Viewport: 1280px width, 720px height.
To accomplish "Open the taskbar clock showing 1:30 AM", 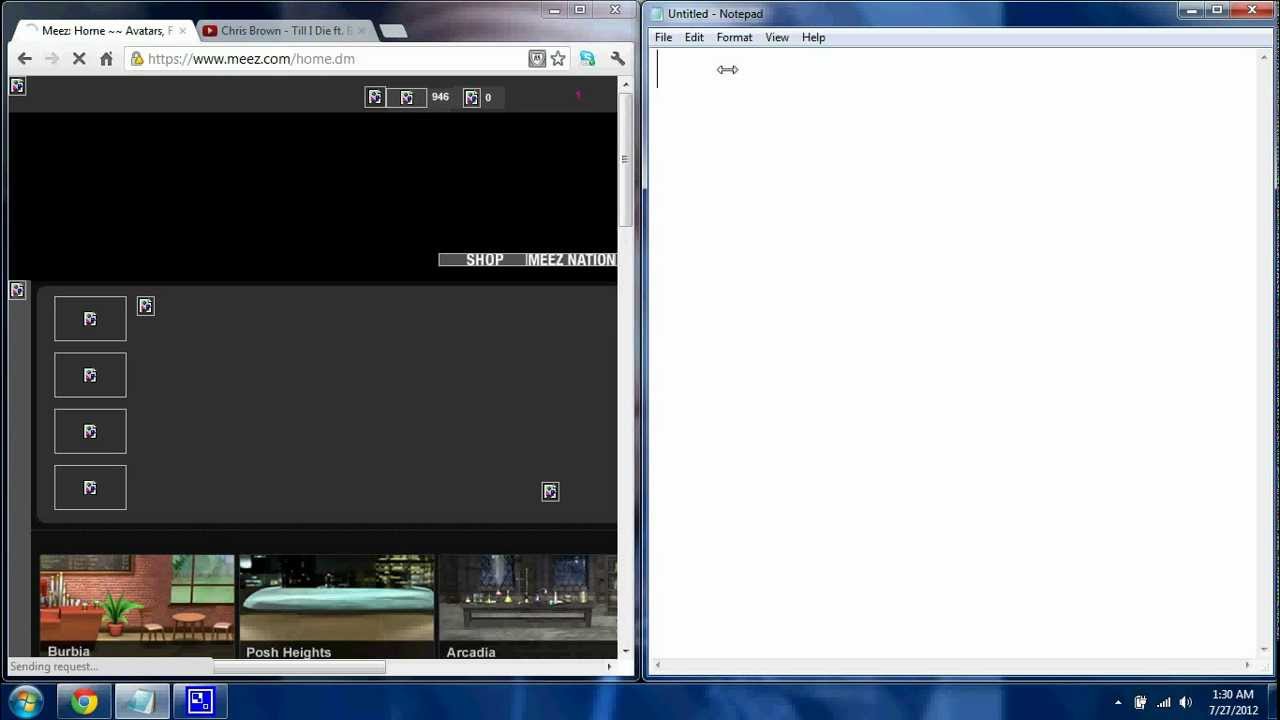I will coord(1232,702).
